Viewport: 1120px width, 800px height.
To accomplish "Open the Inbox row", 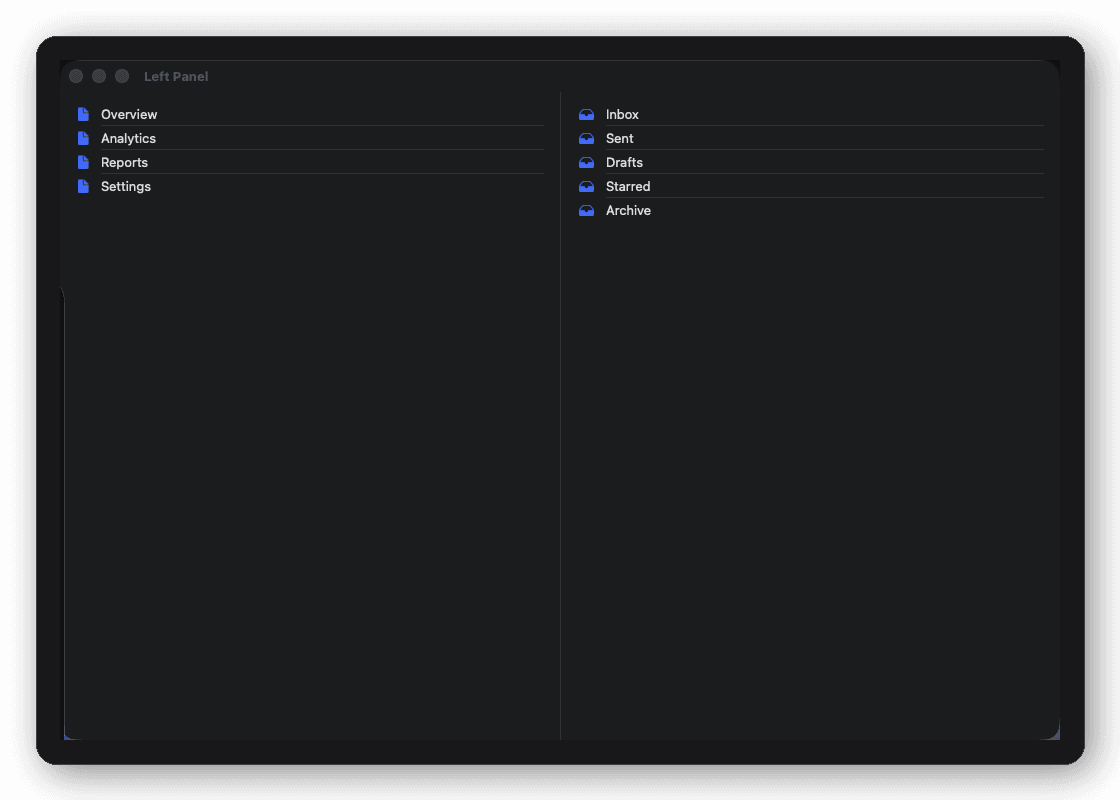I will coord(811,114).
